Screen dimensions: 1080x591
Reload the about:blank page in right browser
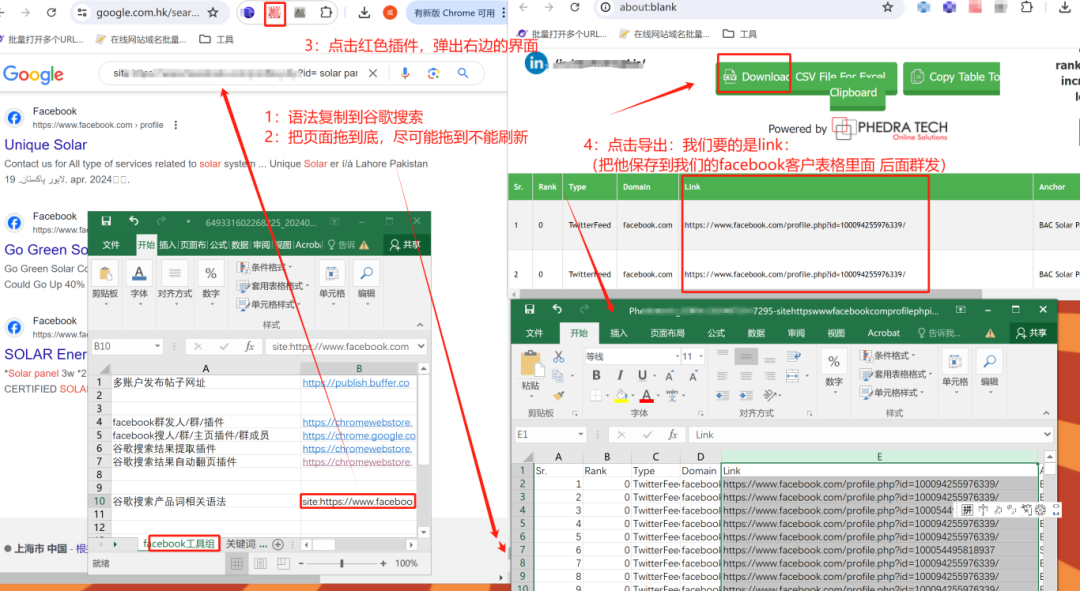(x=574, y=7)
